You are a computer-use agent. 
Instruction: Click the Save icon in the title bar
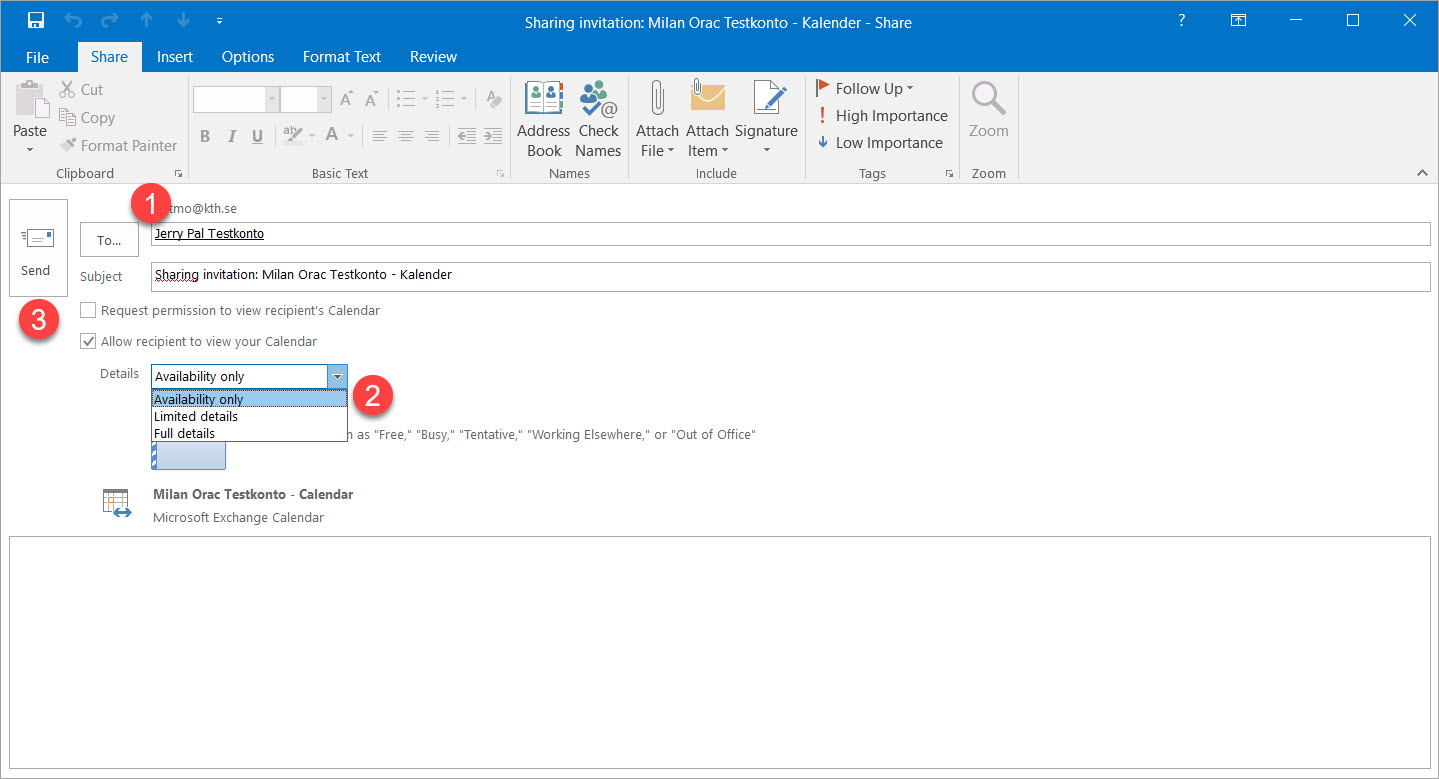[x=36, y=21]
